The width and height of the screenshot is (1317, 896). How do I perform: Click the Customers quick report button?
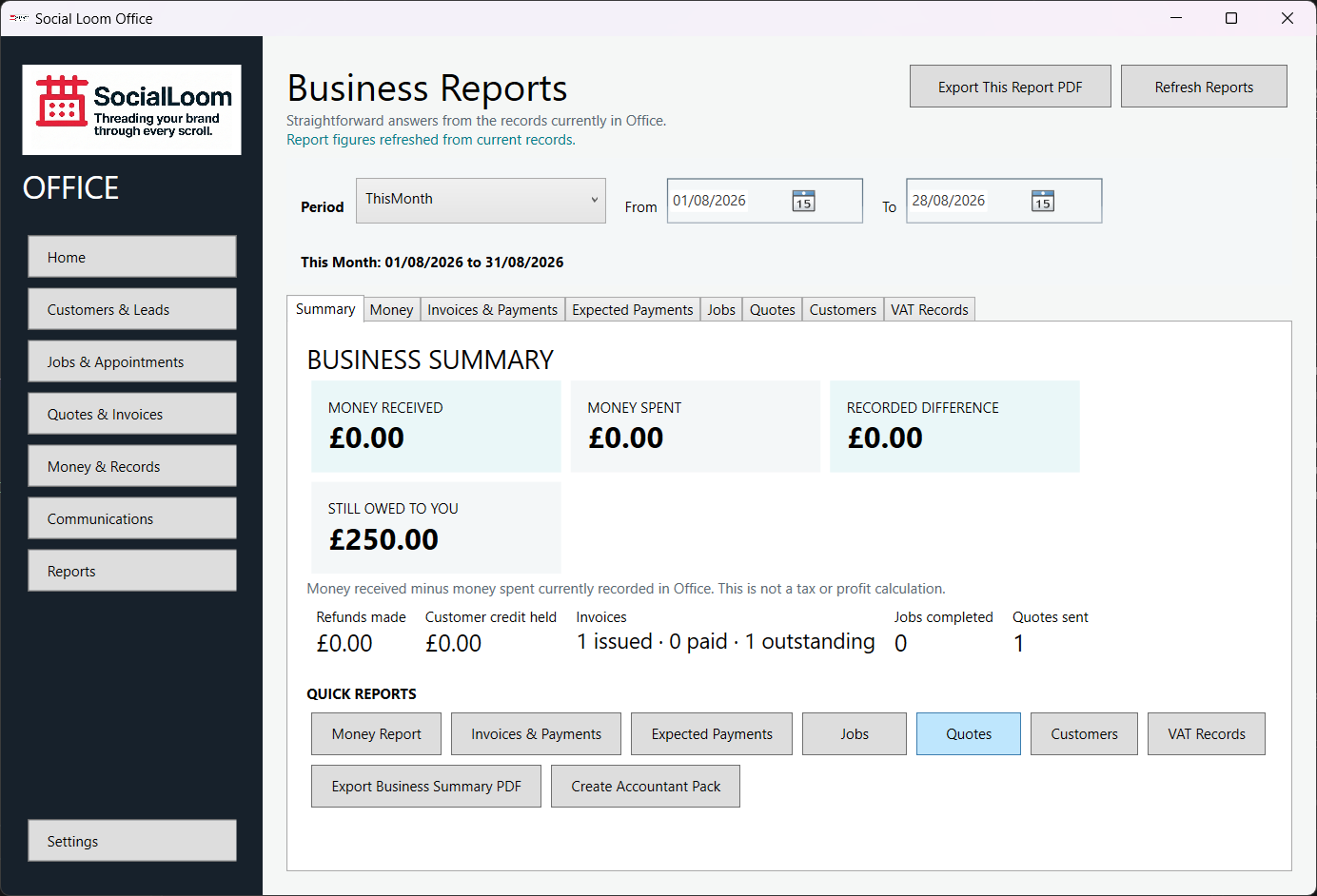point(1084,733)
